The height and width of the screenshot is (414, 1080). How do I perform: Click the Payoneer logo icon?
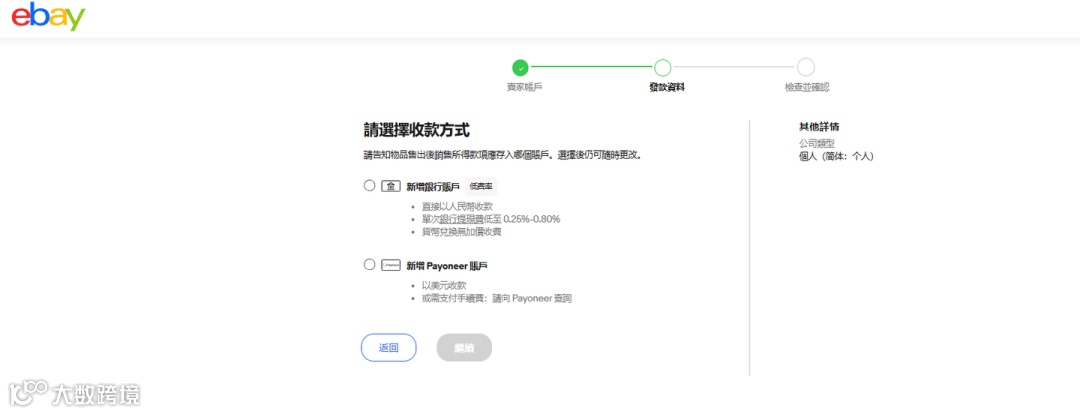[391, 265]
